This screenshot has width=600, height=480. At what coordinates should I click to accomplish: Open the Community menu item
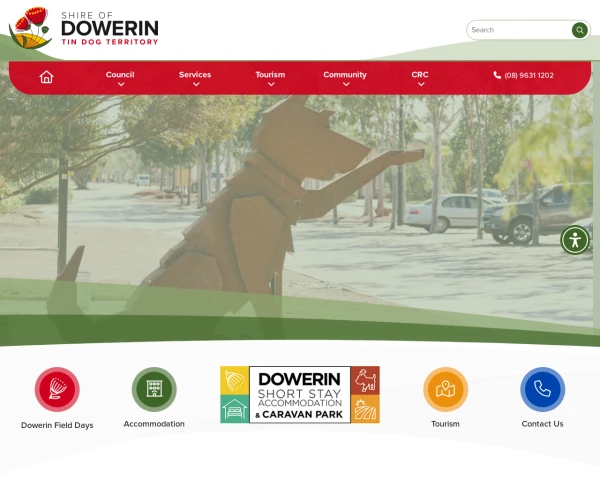(x=345, y=75)
